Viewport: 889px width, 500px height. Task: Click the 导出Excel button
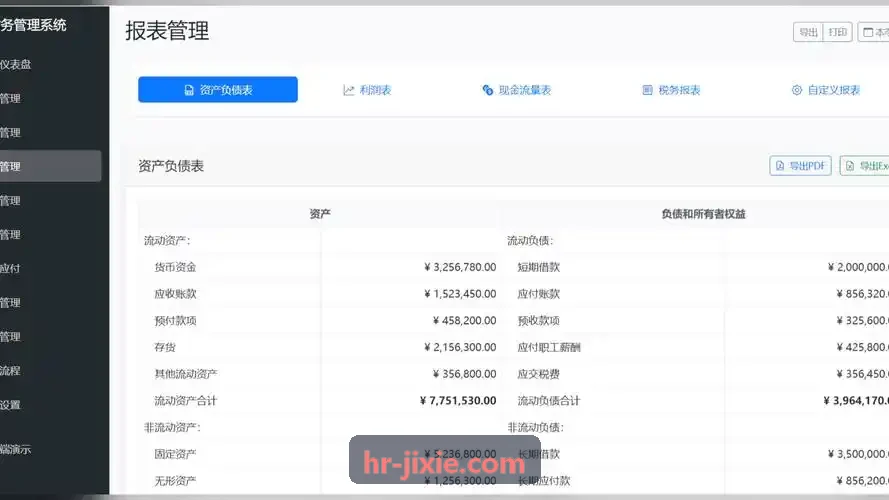pos(865,166)
